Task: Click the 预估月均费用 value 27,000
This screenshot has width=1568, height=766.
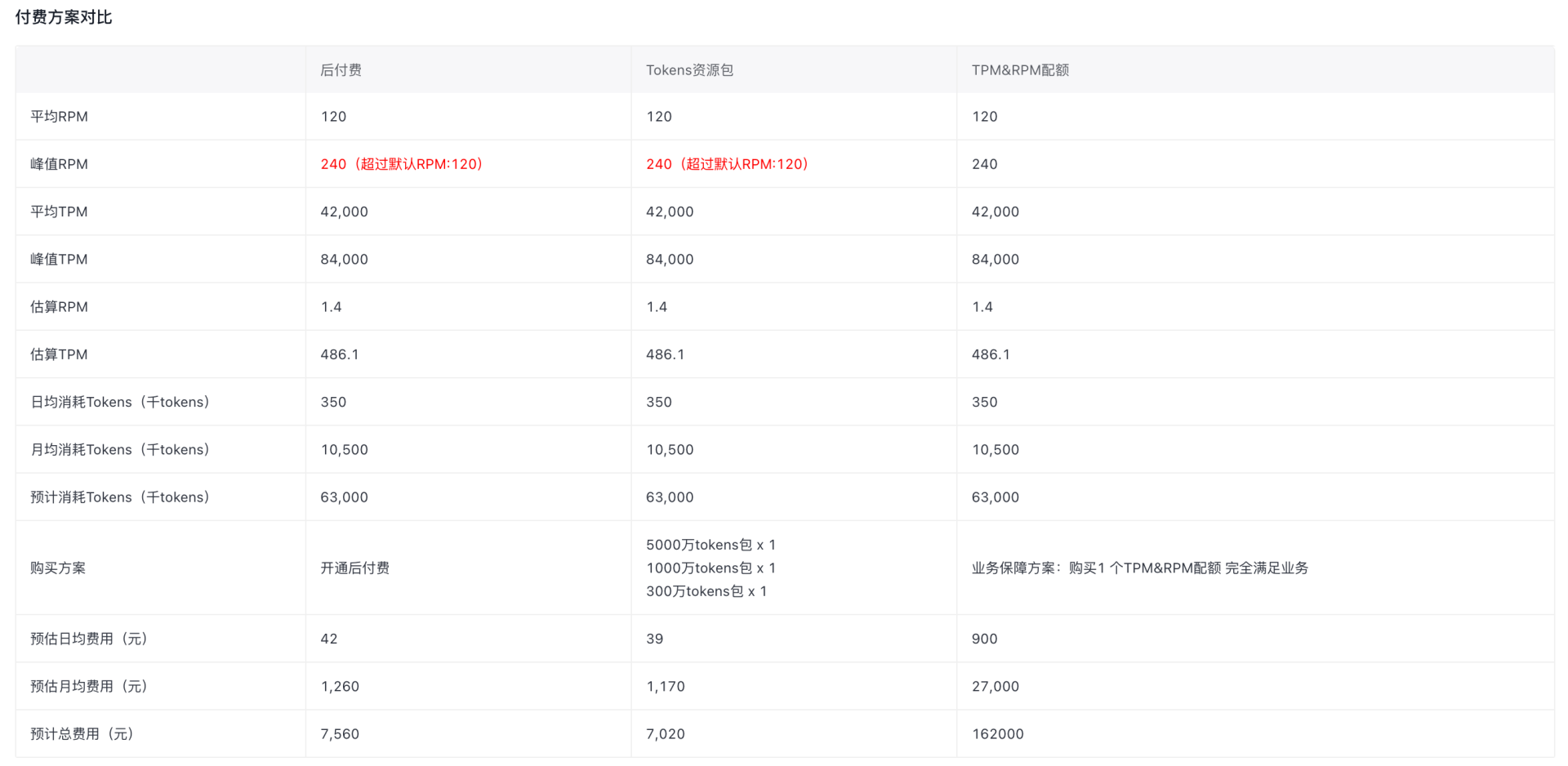Action: (995, 687)
